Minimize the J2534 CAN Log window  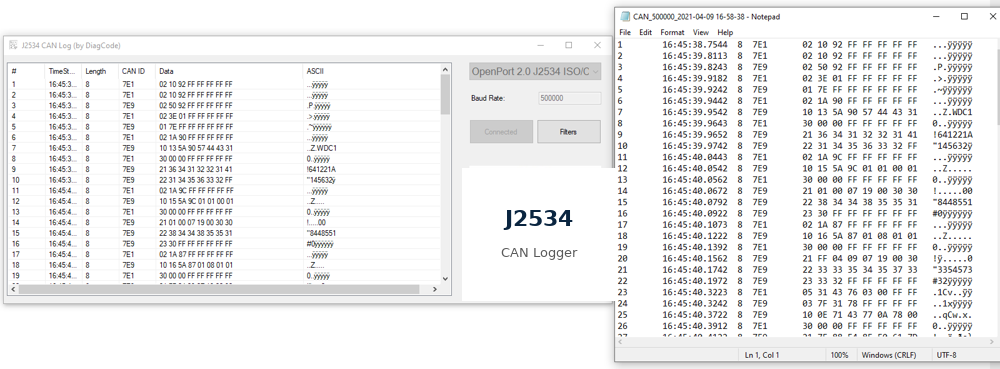coord(540,45)
